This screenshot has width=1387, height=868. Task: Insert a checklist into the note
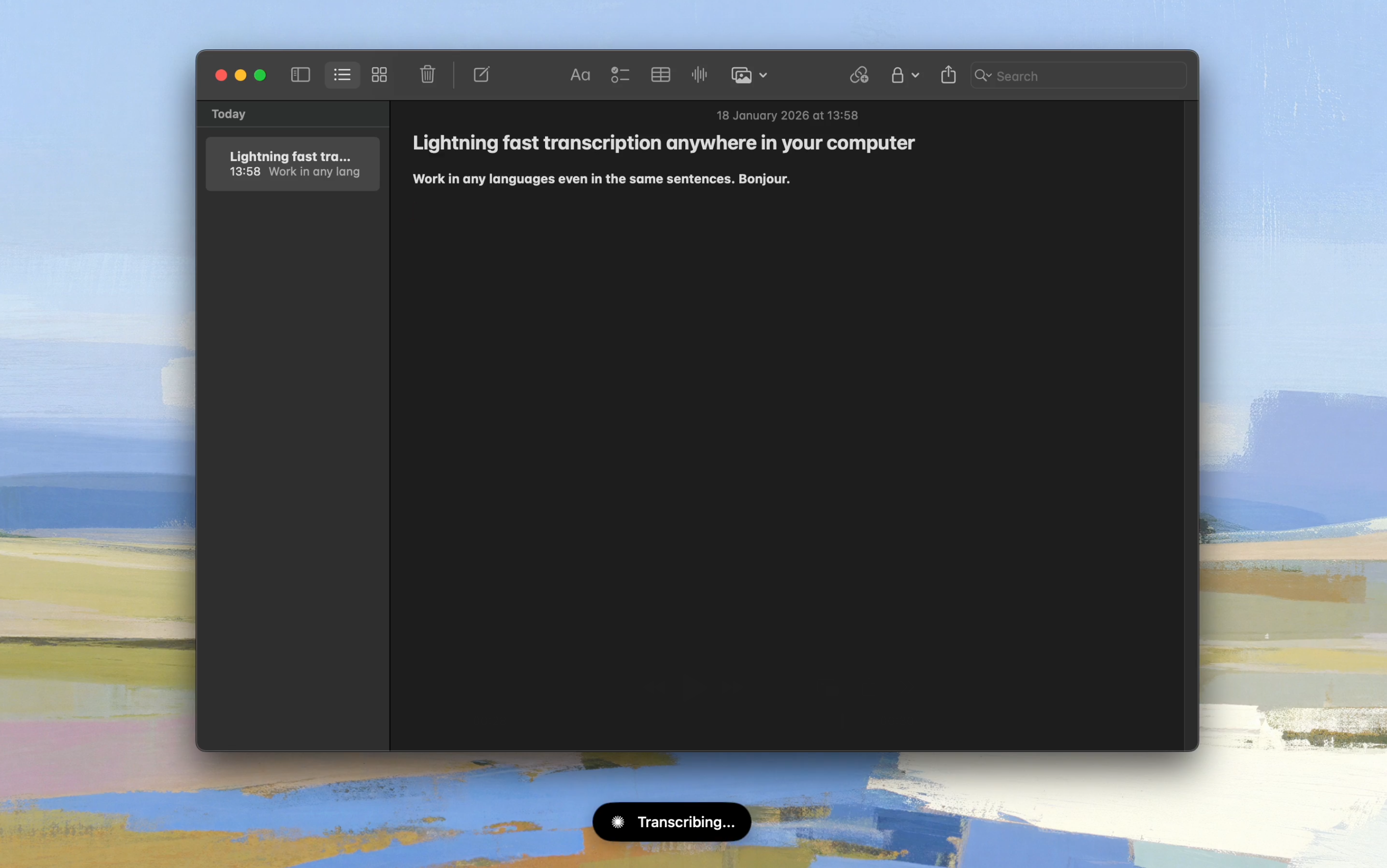(620, 74)
